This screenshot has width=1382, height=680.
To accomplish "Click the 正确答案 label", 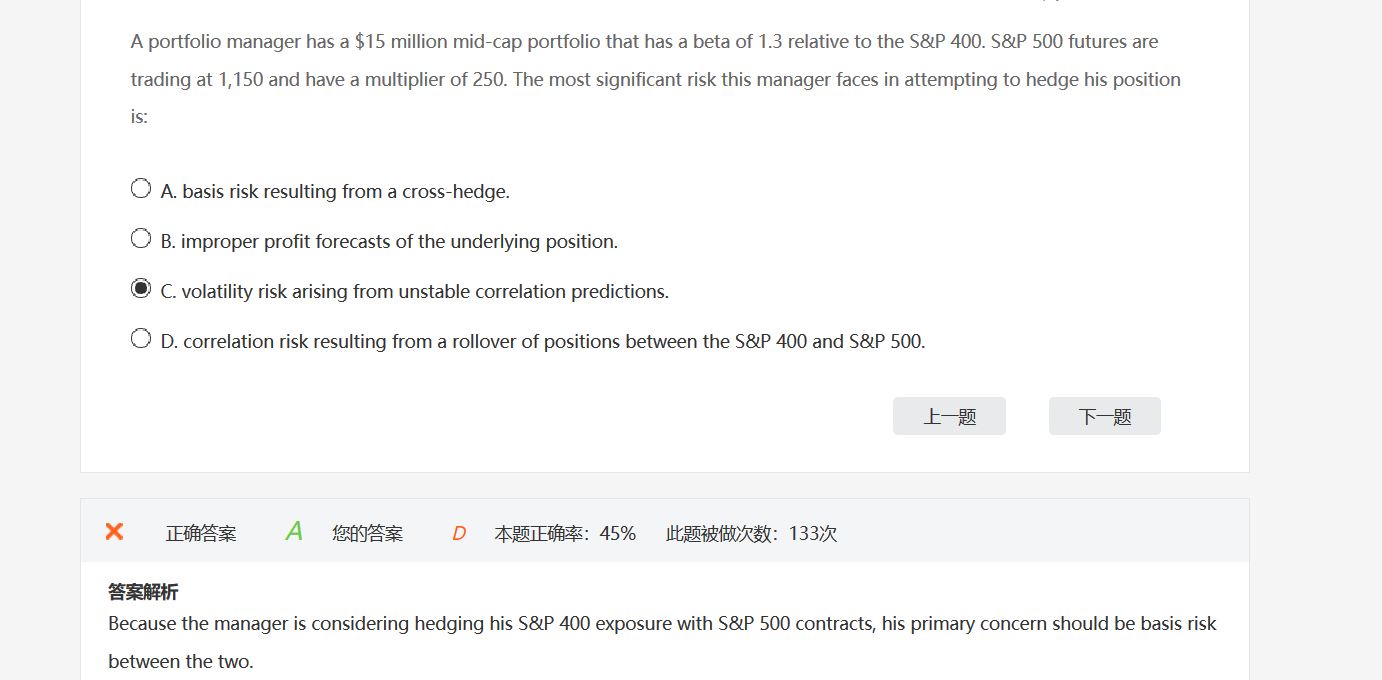I will tap(201, 534).
